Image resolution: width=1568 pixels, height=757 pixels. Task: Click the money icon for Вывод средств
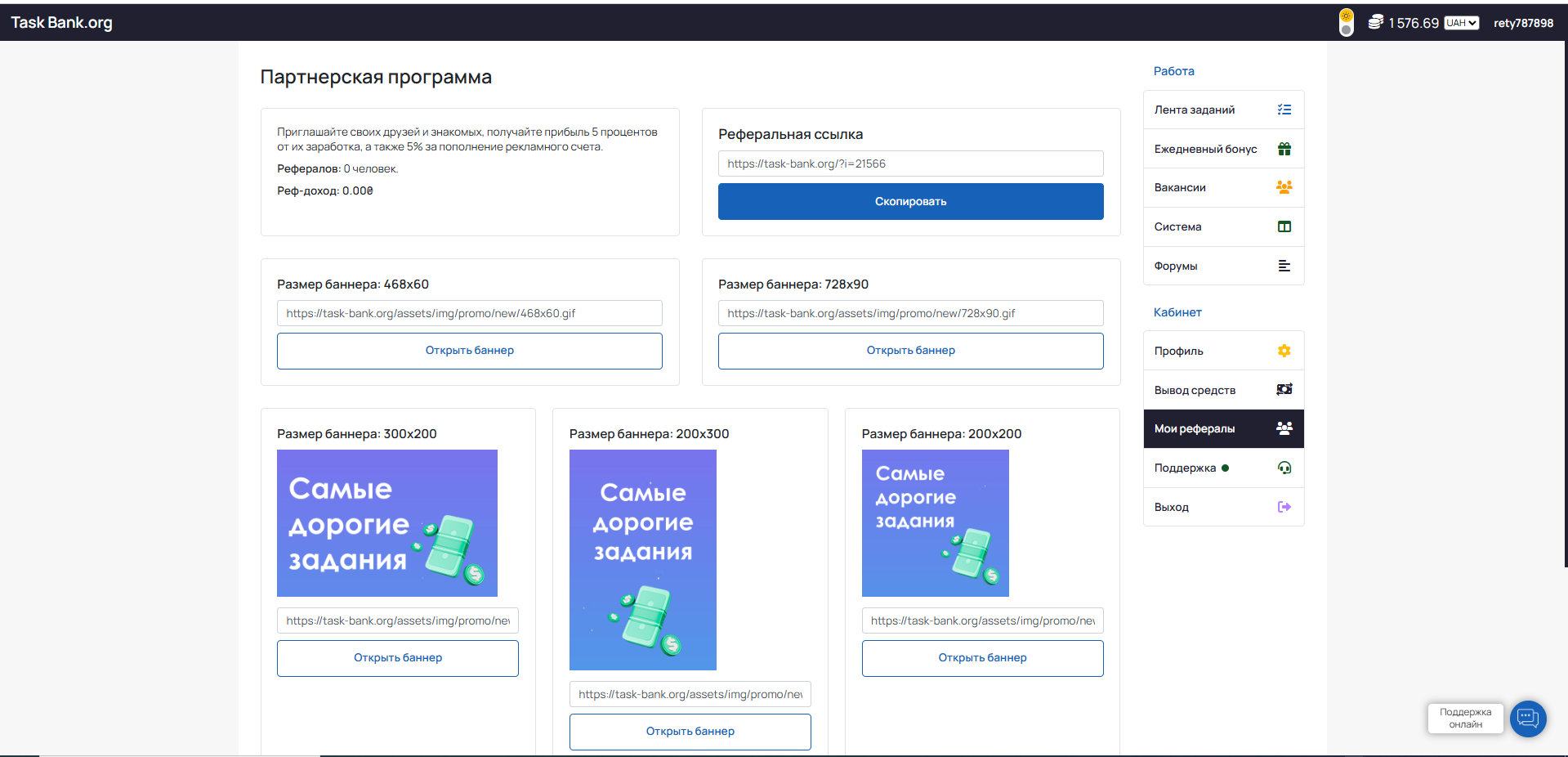[1284, 390]
